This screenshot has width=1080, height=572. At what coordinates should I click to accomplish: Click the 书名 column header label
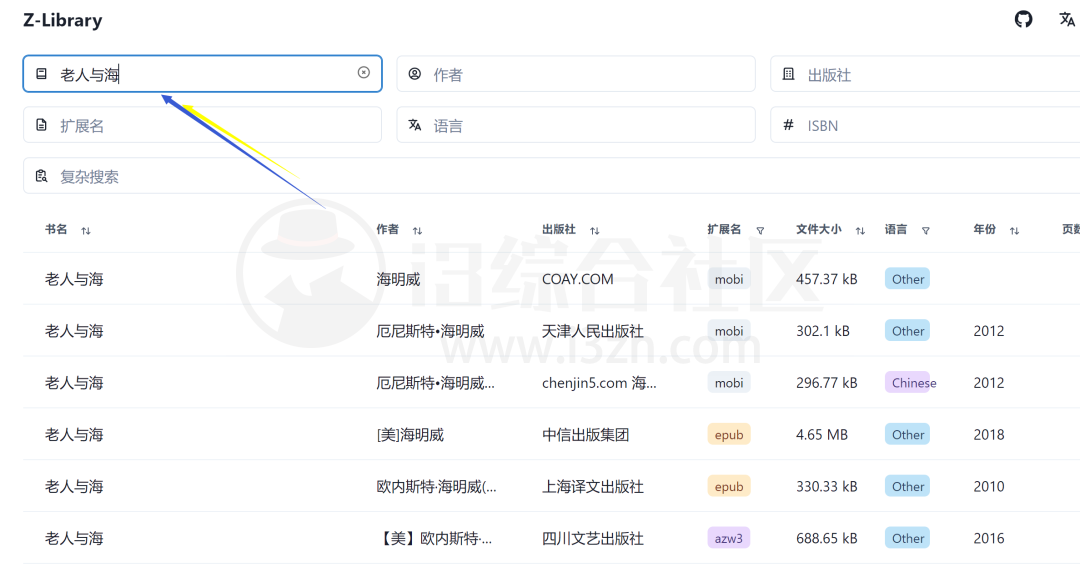56,229
